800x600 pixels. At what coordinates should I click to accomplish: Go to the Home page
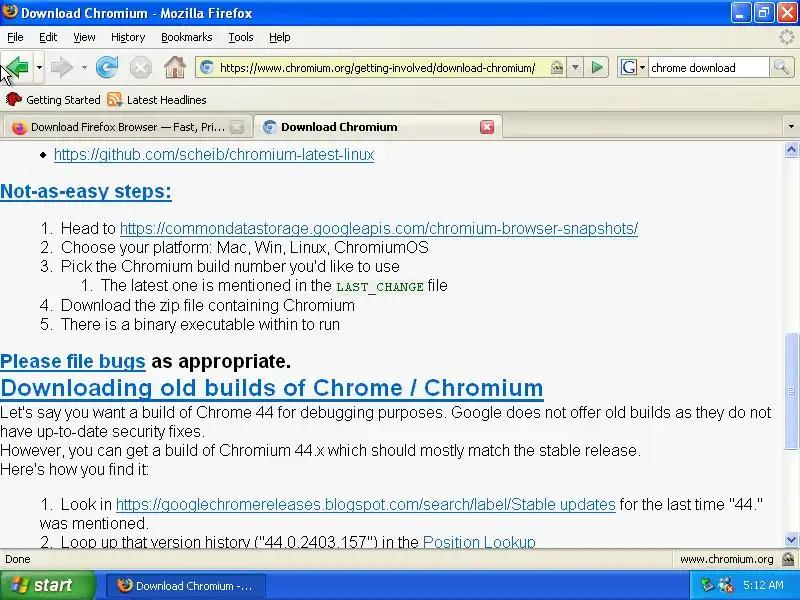[174, 67]
